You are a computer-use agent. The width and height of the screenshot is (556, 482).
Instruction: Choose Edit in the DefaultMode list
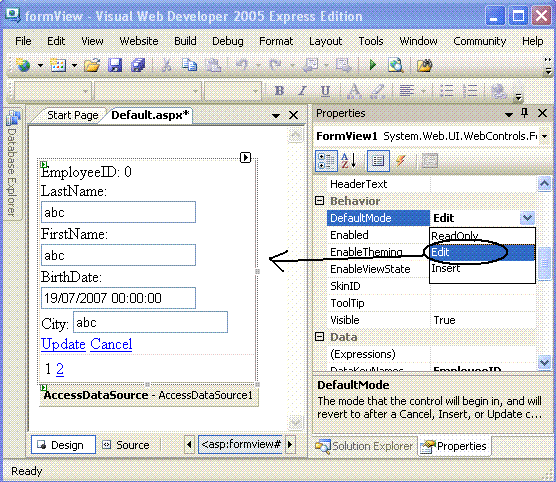coord(482,252)
